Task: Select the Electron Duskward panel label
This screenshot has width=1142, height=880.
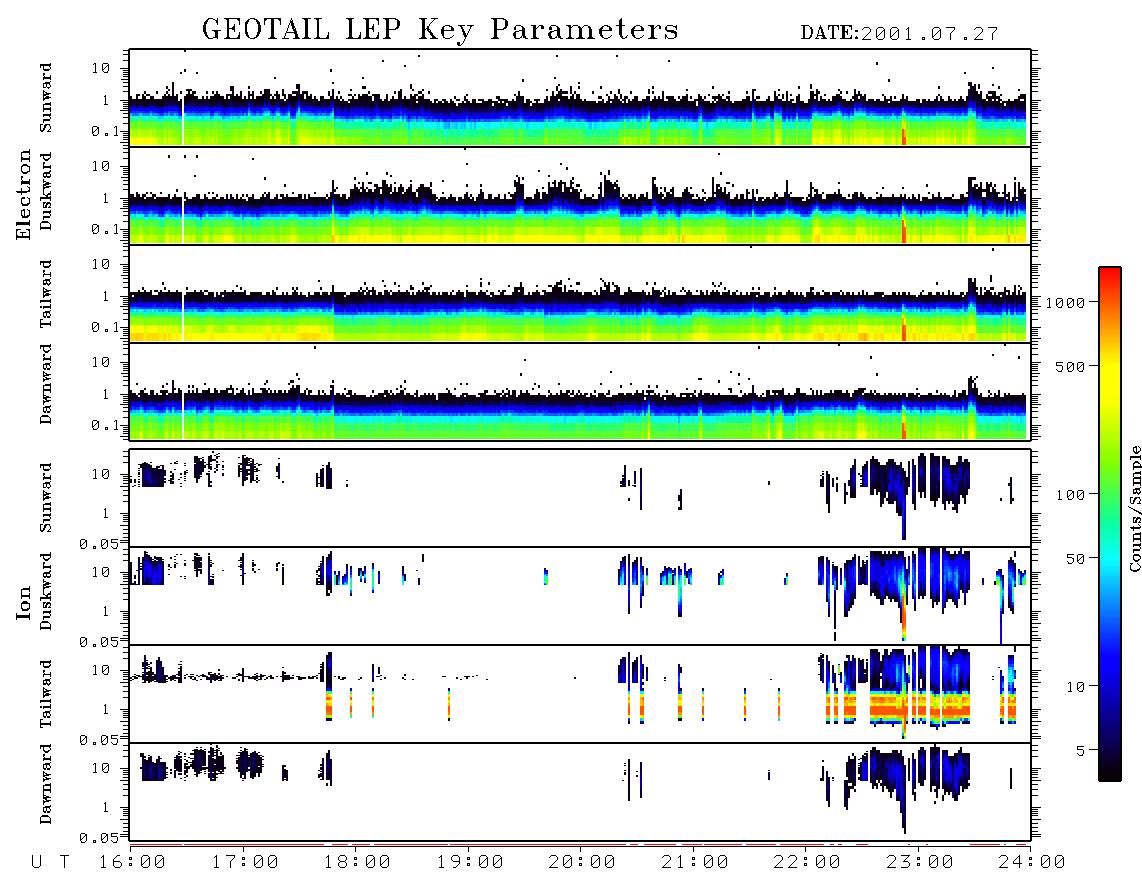Action: [x=46, y=191]
